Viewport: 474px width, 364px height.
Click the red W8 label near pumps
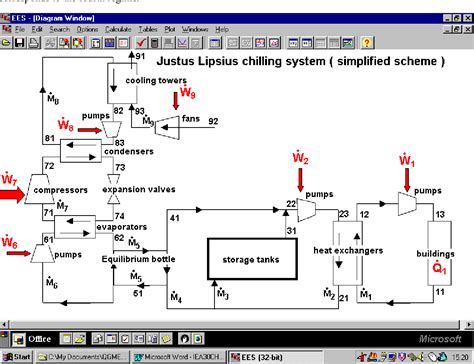point(65,124)
